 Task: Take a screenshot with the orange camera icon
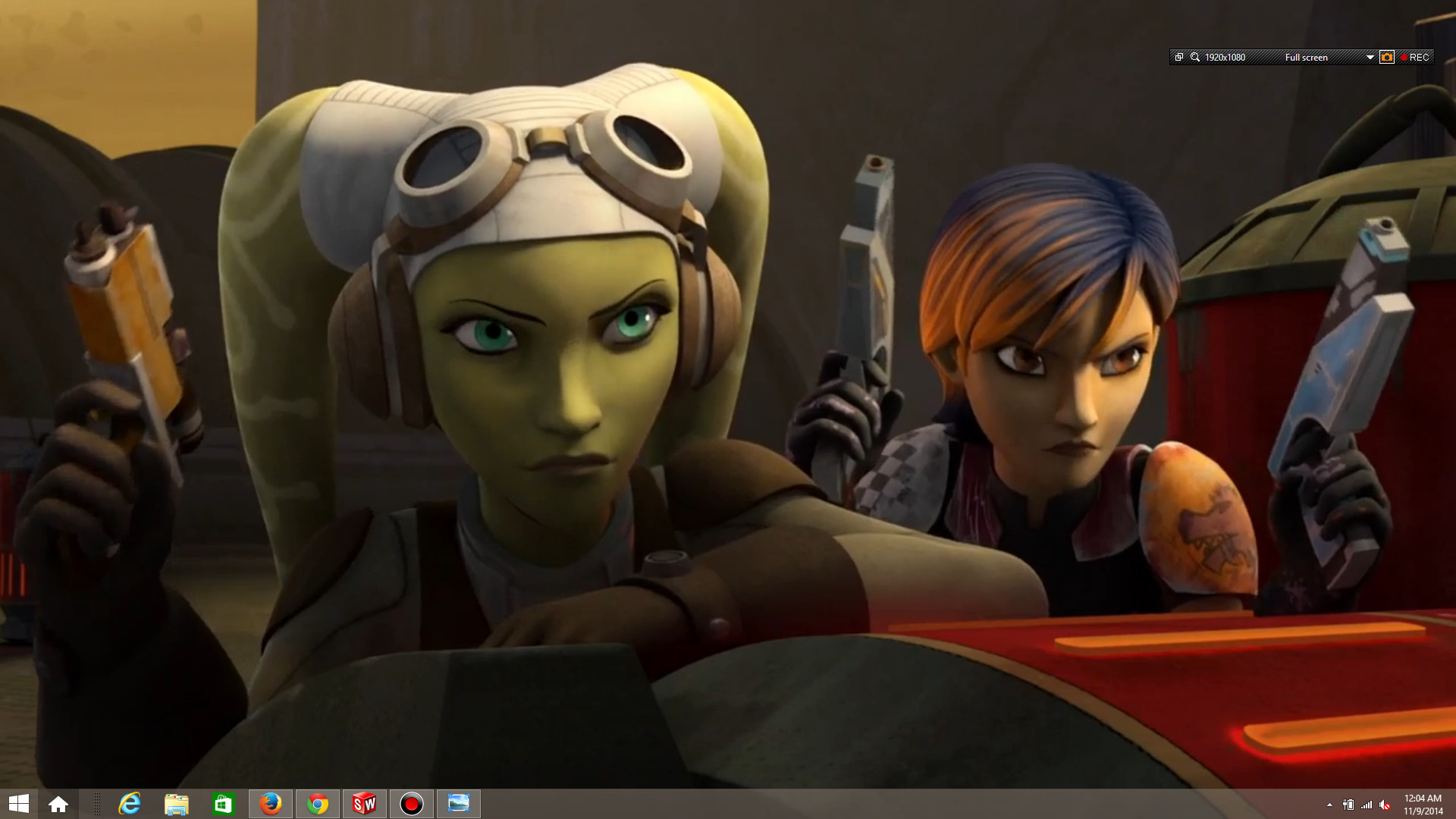[1386, 57]
